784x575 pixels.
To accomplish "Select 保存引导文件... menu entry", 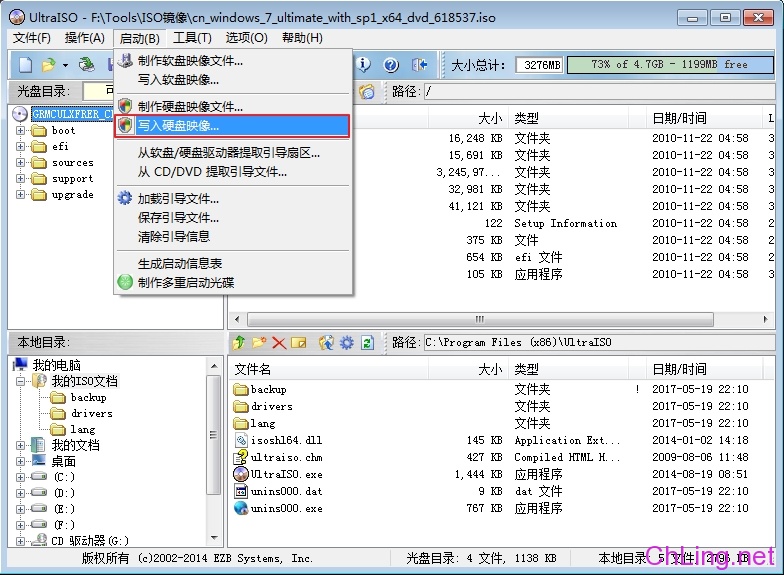I will (x=232, y=218).
